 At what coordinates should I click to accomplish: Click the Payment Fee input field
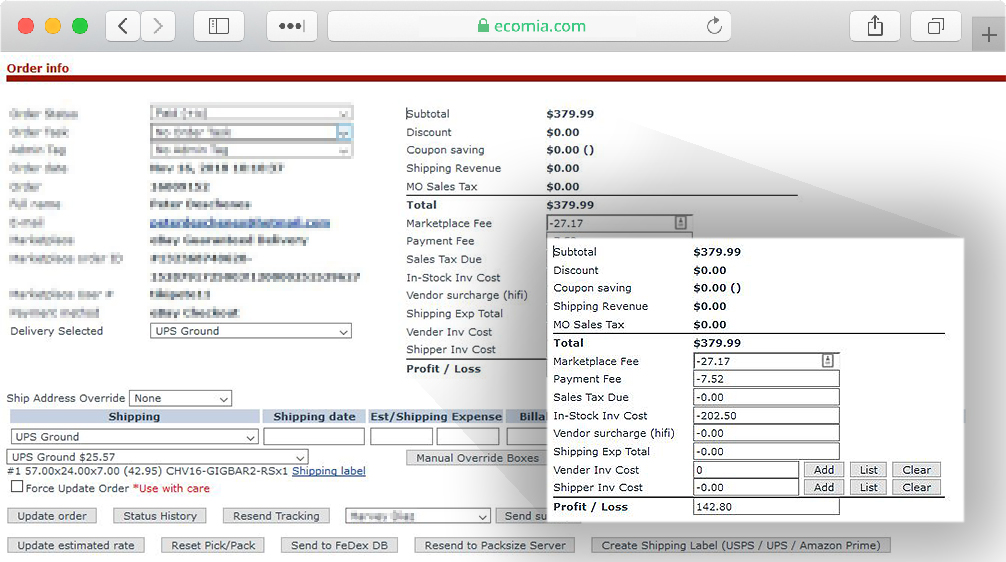pos(765,379)
